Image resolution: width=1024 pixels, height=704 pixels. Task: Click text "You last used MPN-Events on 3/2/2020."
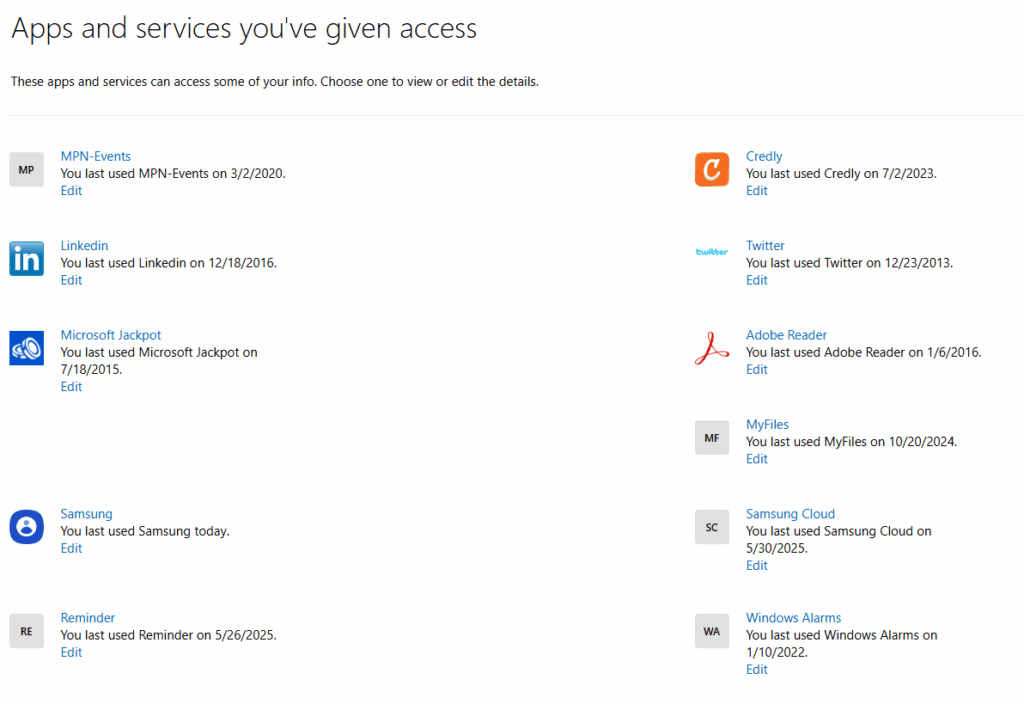click(173, 174)
